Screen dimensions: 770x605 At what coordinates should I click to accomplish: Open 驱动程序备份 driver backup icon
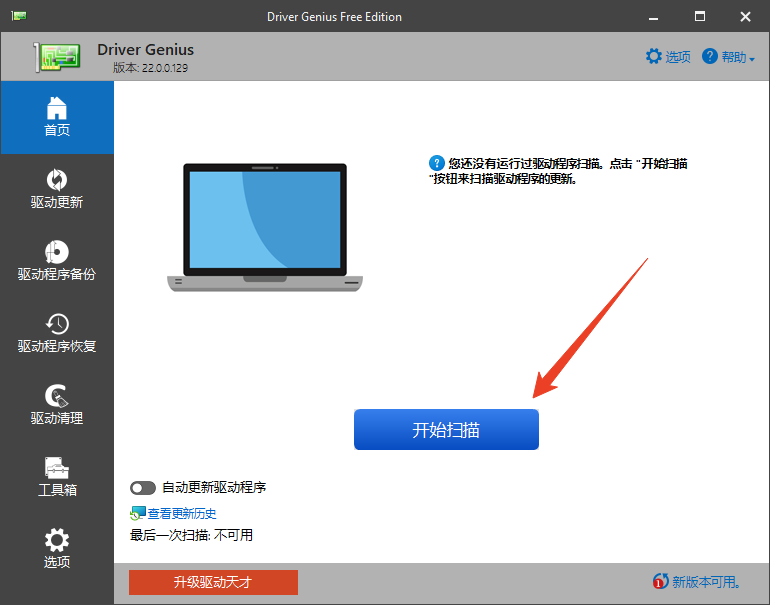click(x=57, y=252)
